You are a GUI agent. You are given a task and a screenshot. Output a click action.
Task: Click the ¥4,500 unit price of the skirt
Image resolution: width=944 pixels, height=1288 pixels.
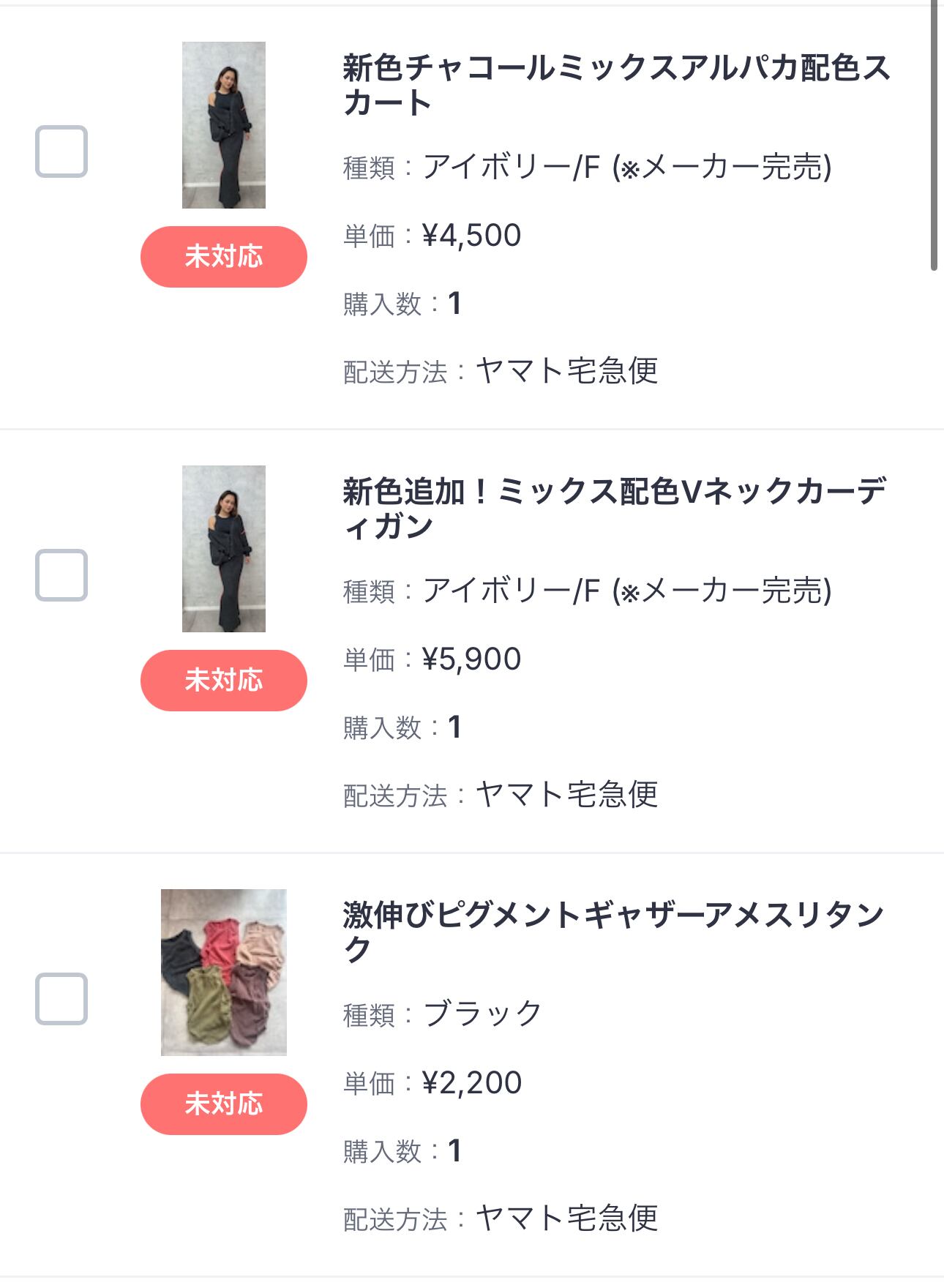(471, 236)
